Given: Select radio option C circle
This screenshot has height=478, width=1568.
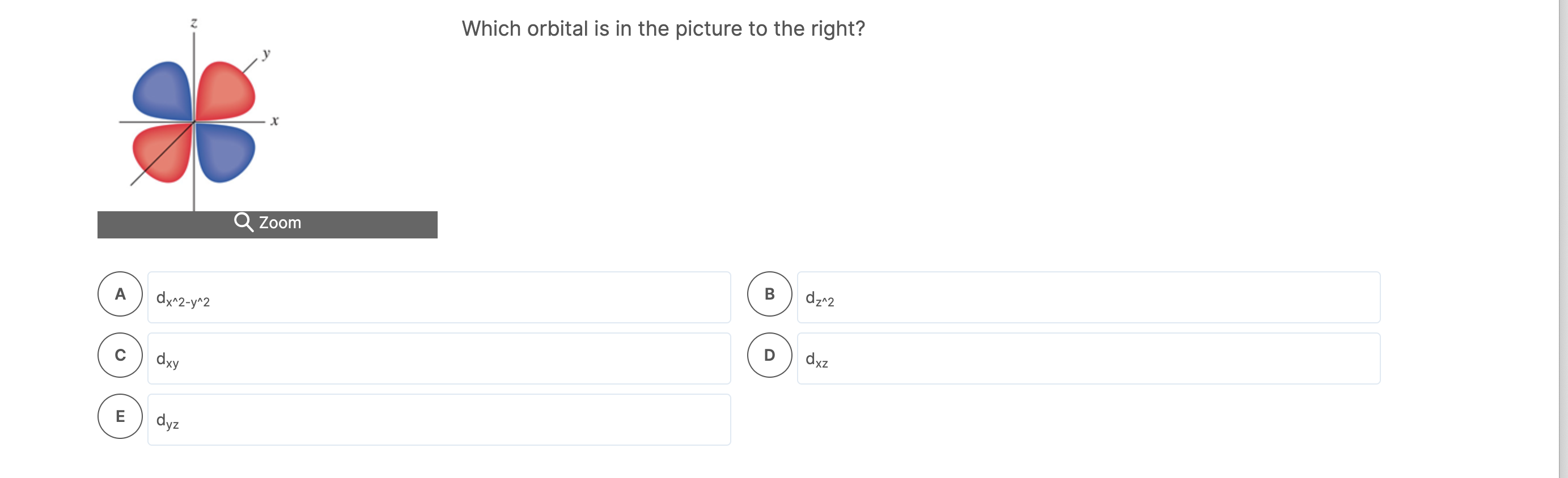Looking at the screenshot, I should (120, 355).
